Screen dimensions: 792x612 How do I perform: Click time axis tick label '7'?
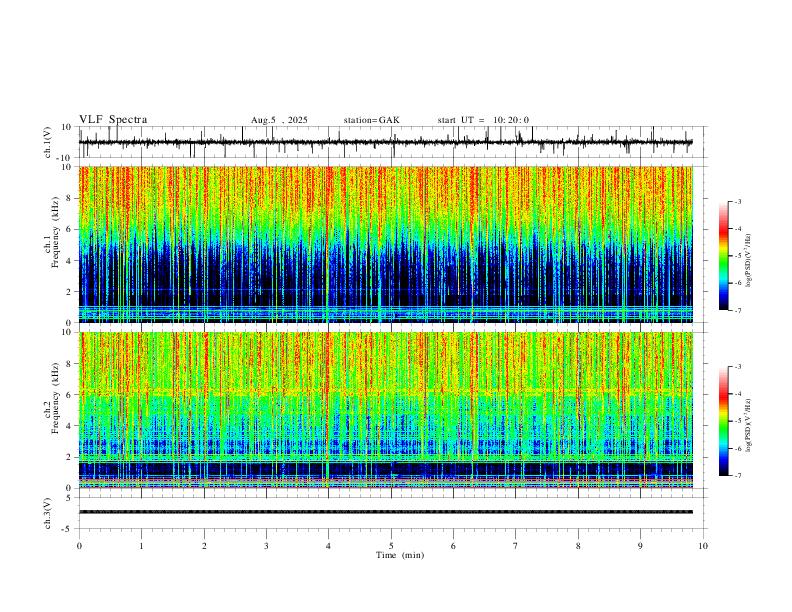coord(516,546)
